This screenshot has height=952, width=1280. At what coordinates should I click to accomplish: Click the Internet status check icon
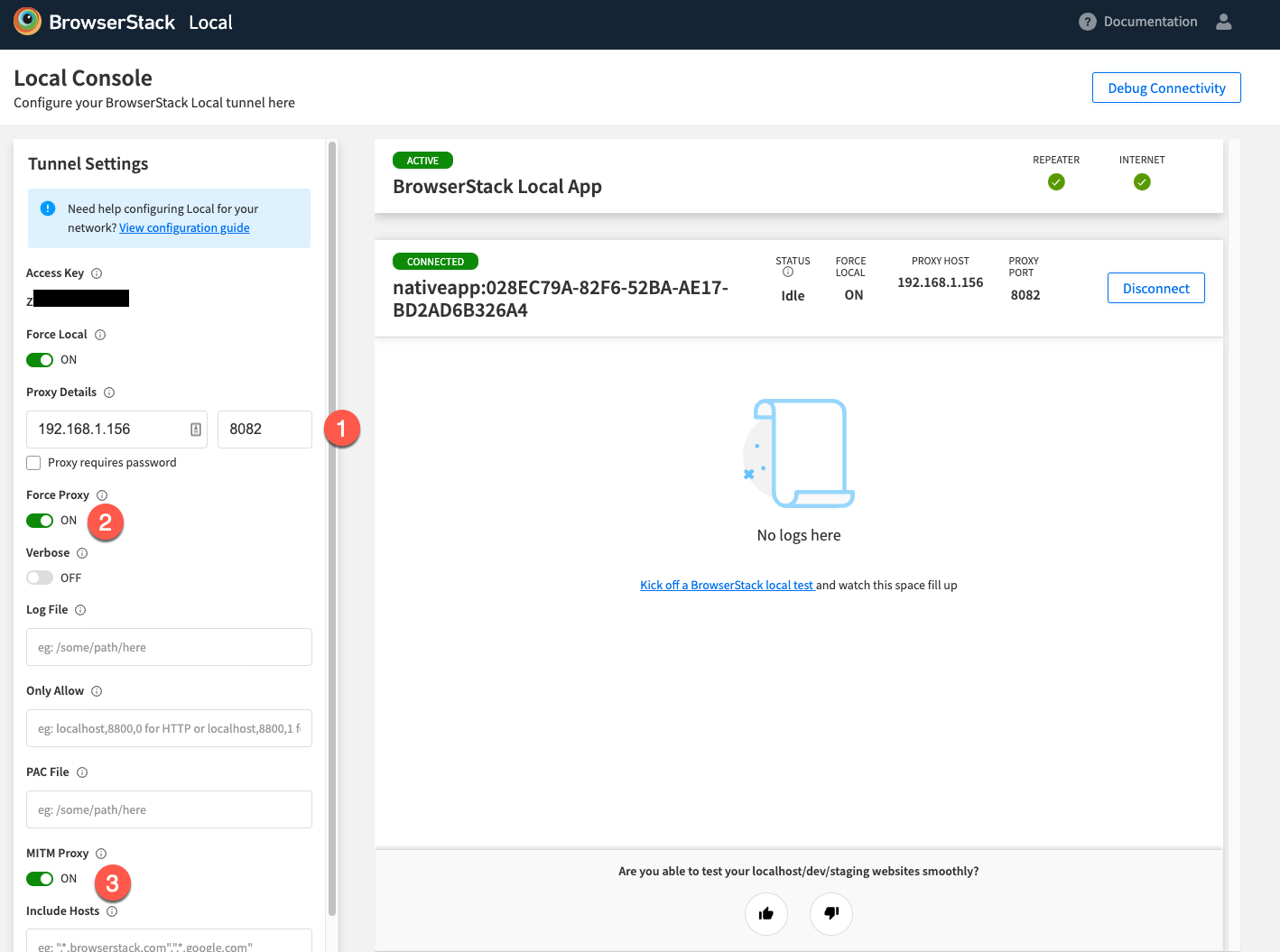(x=1142, y=181)
